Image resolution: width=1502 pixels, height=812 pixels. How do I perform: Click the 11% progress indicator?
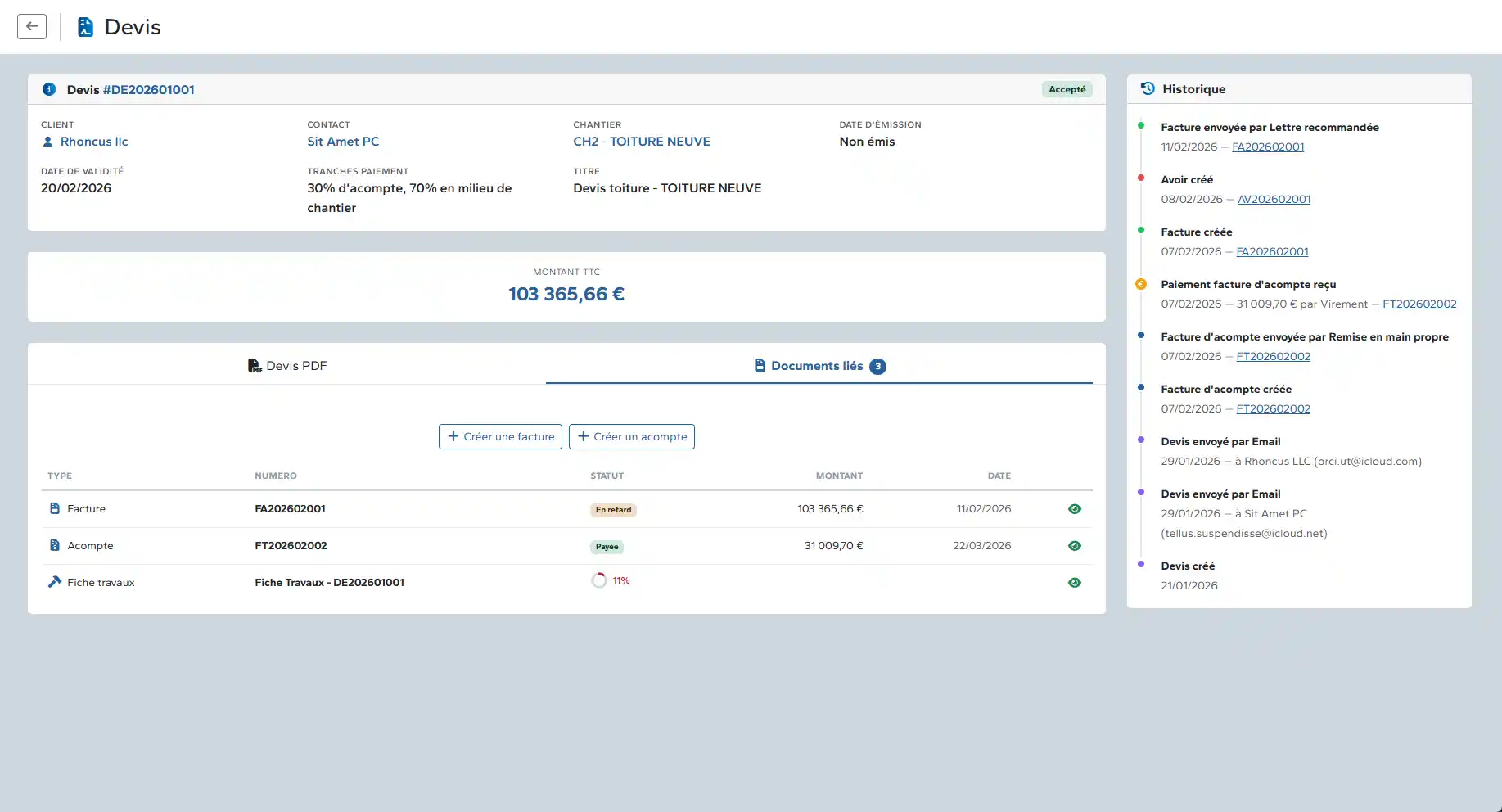610,580
